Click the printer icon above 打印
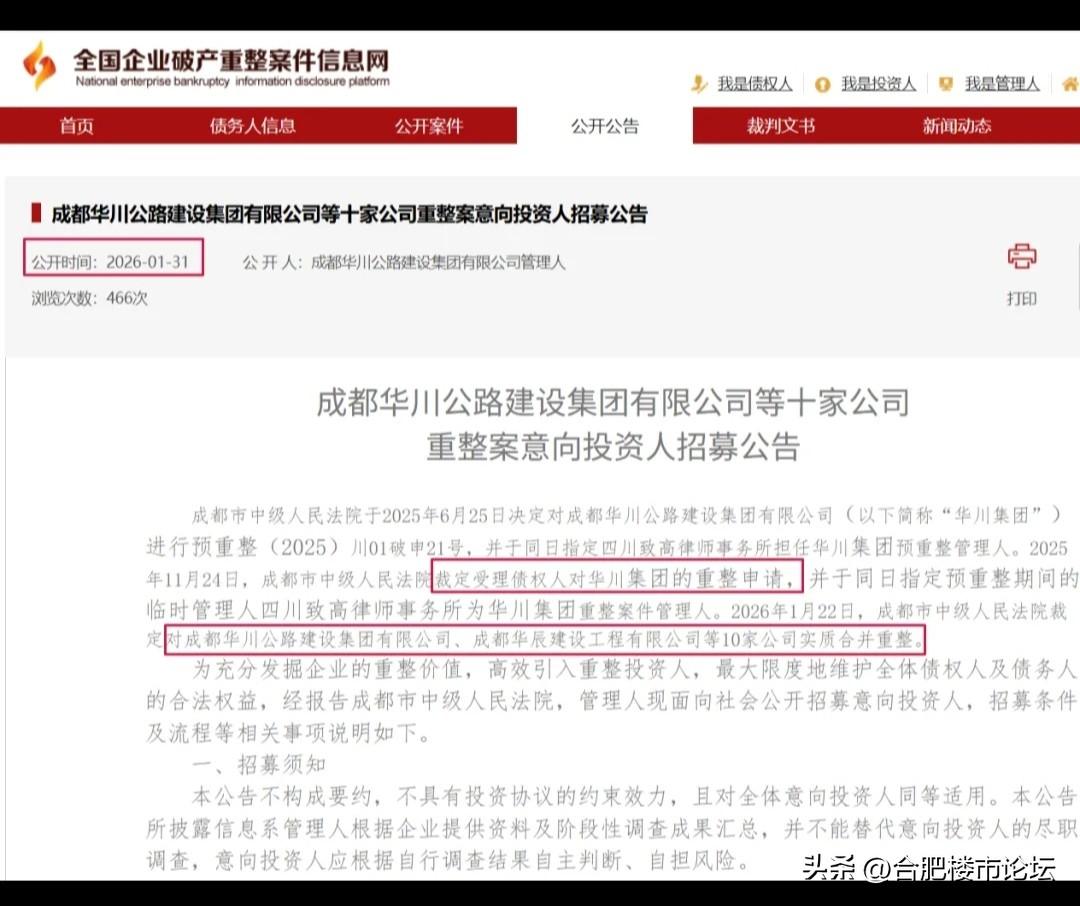The image size is (1080, 906). [1021, 256]
